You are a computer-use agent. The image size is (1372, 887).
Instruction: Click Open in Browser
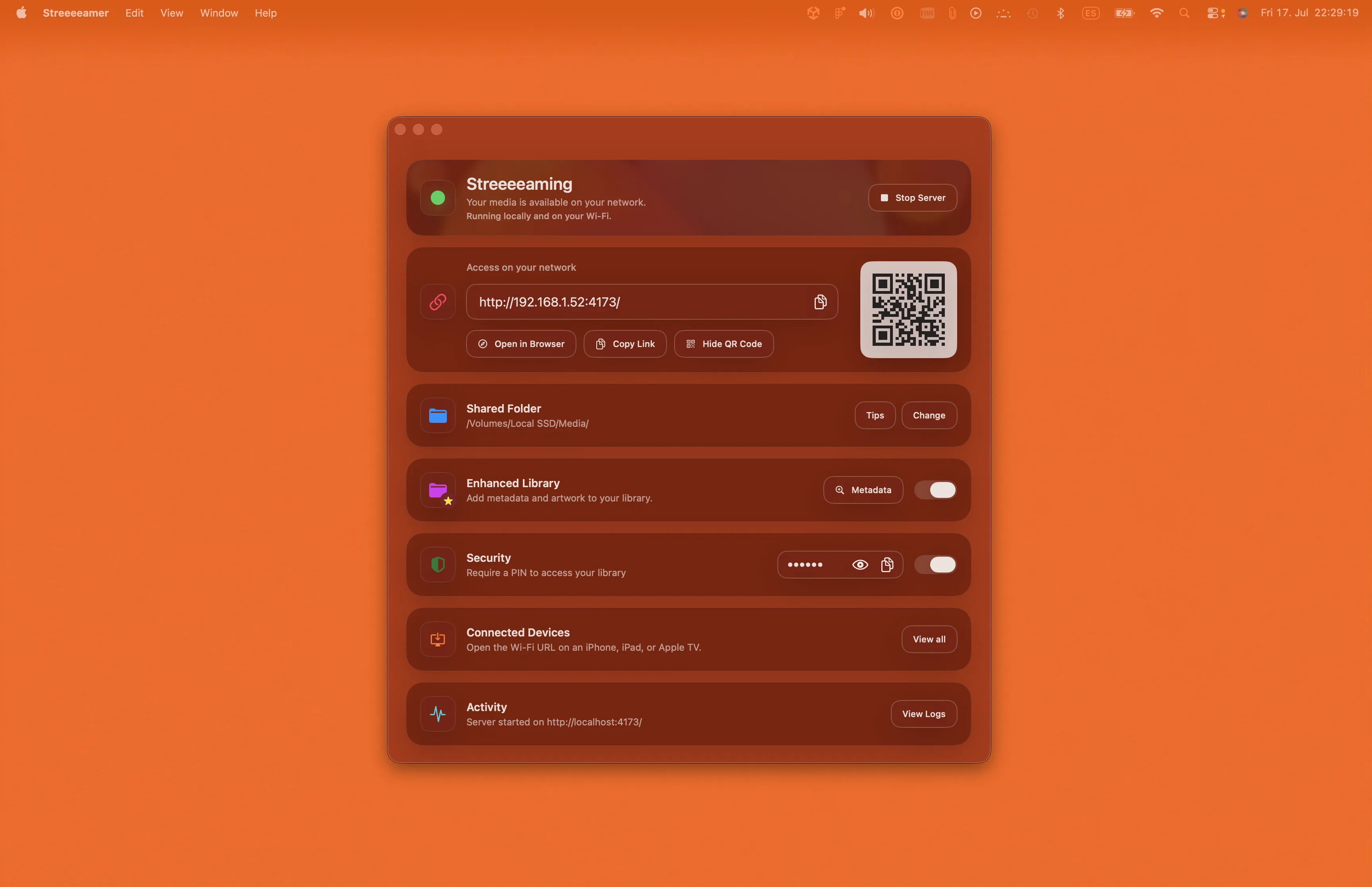[520, 344]
